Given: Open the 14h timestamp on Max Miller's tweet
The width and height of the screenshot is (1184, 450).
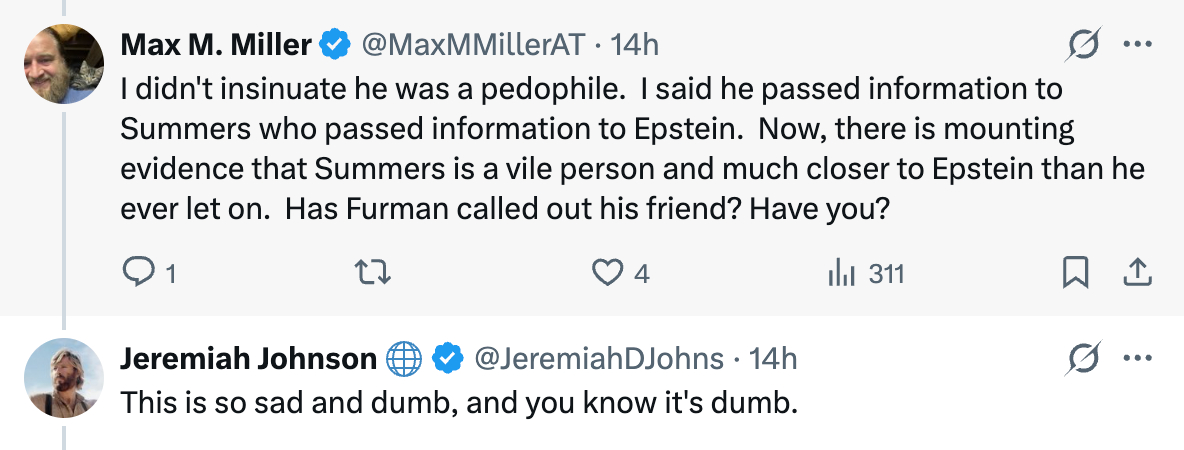Looking at the screenshot, I should tap(634, 44).
